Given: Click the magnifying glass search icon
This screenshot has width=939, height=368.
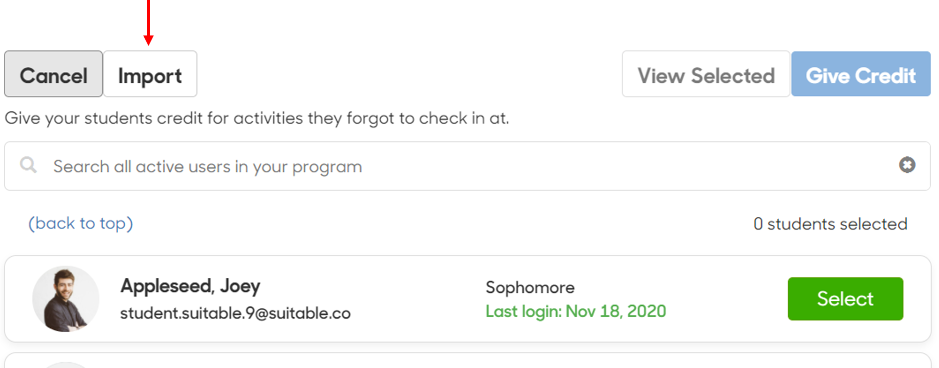Looking at the screenshot, I should pos(28,165).
